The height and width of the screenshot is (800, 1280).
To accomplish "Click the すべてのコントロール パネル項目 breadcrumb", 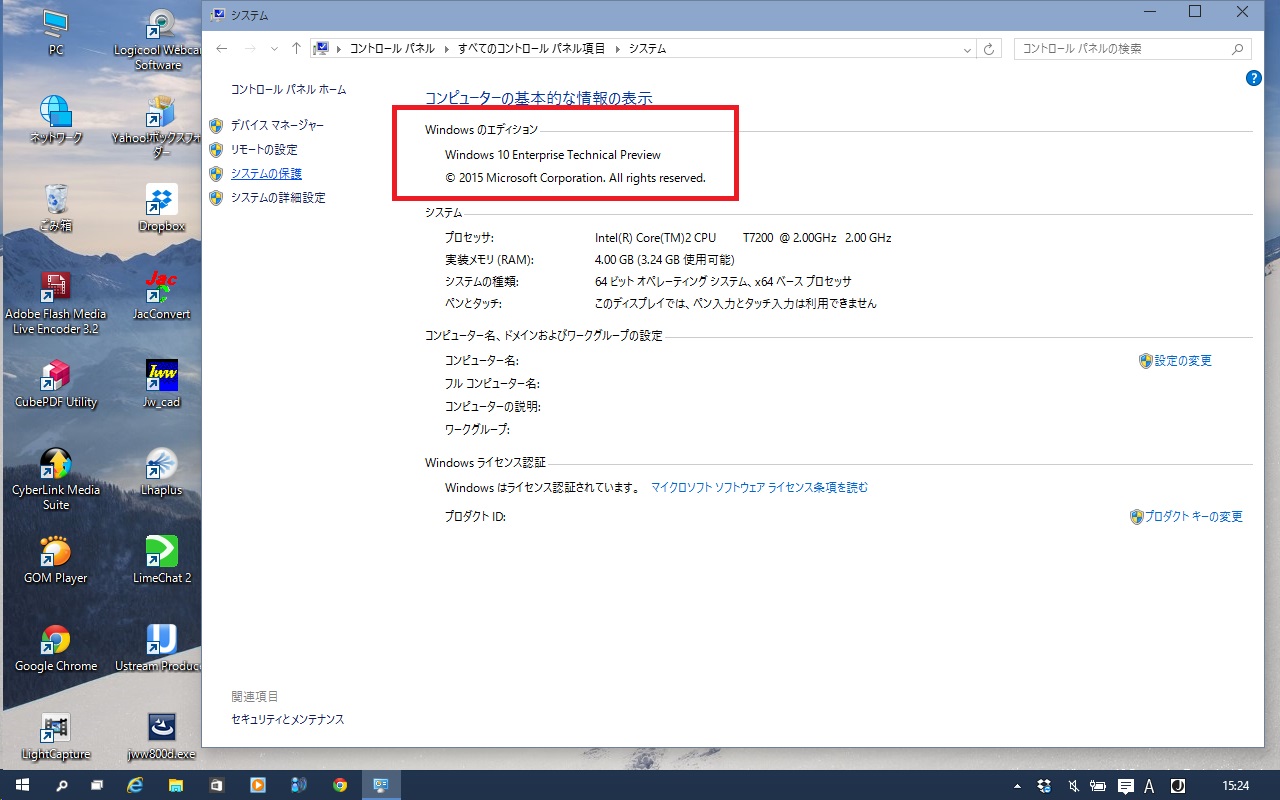I will click(x=532, y=48).
